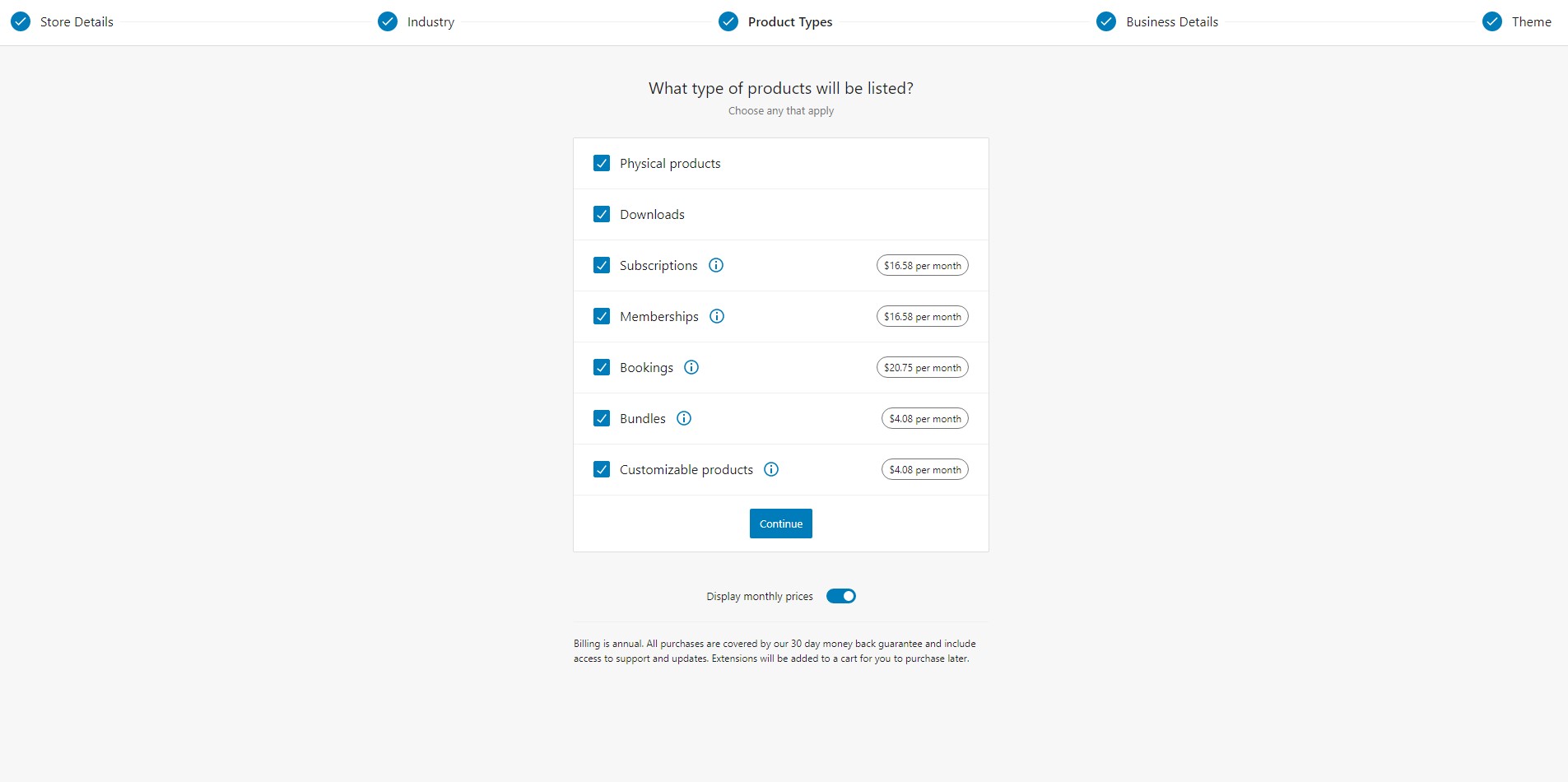The image size is (1568, 782).
Task: Open the Customizable products info tooltip
Action: point(771,469)
